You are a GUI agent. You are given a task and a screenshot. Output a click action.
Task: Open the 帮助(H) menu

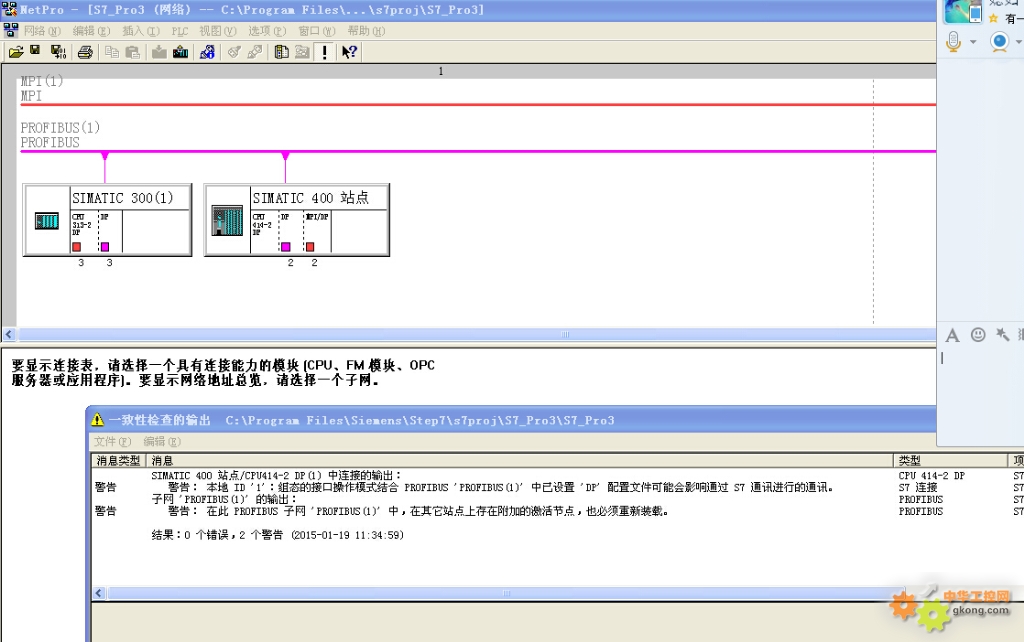366,31
